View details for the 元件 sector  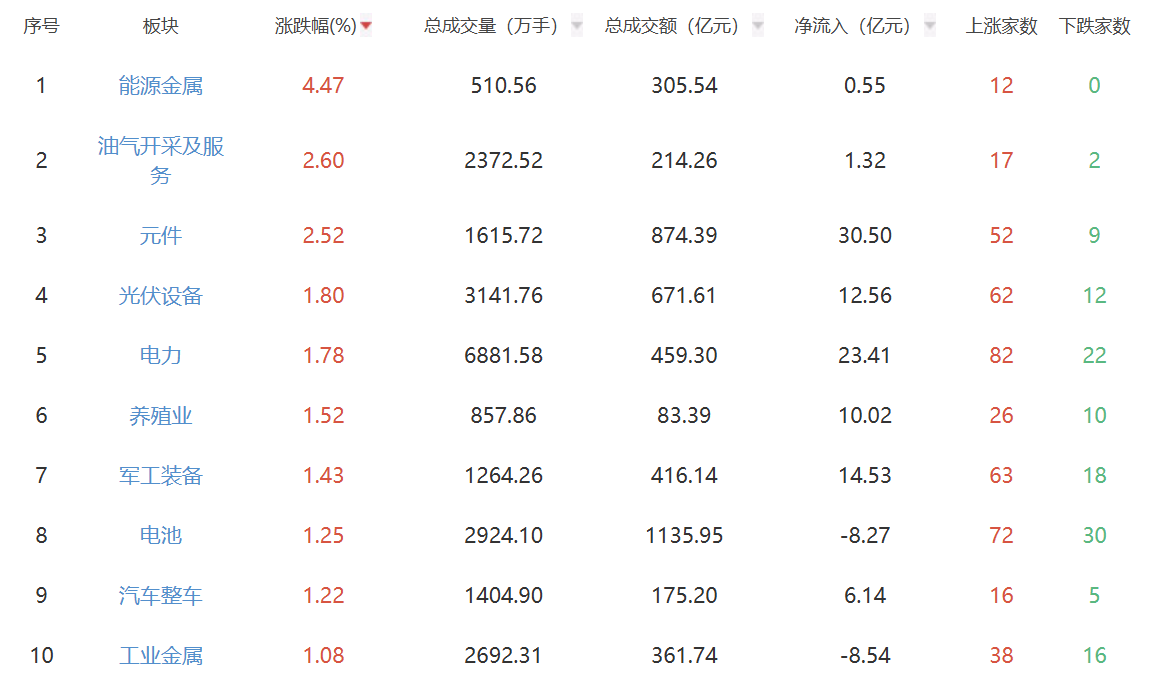[160, 235]
